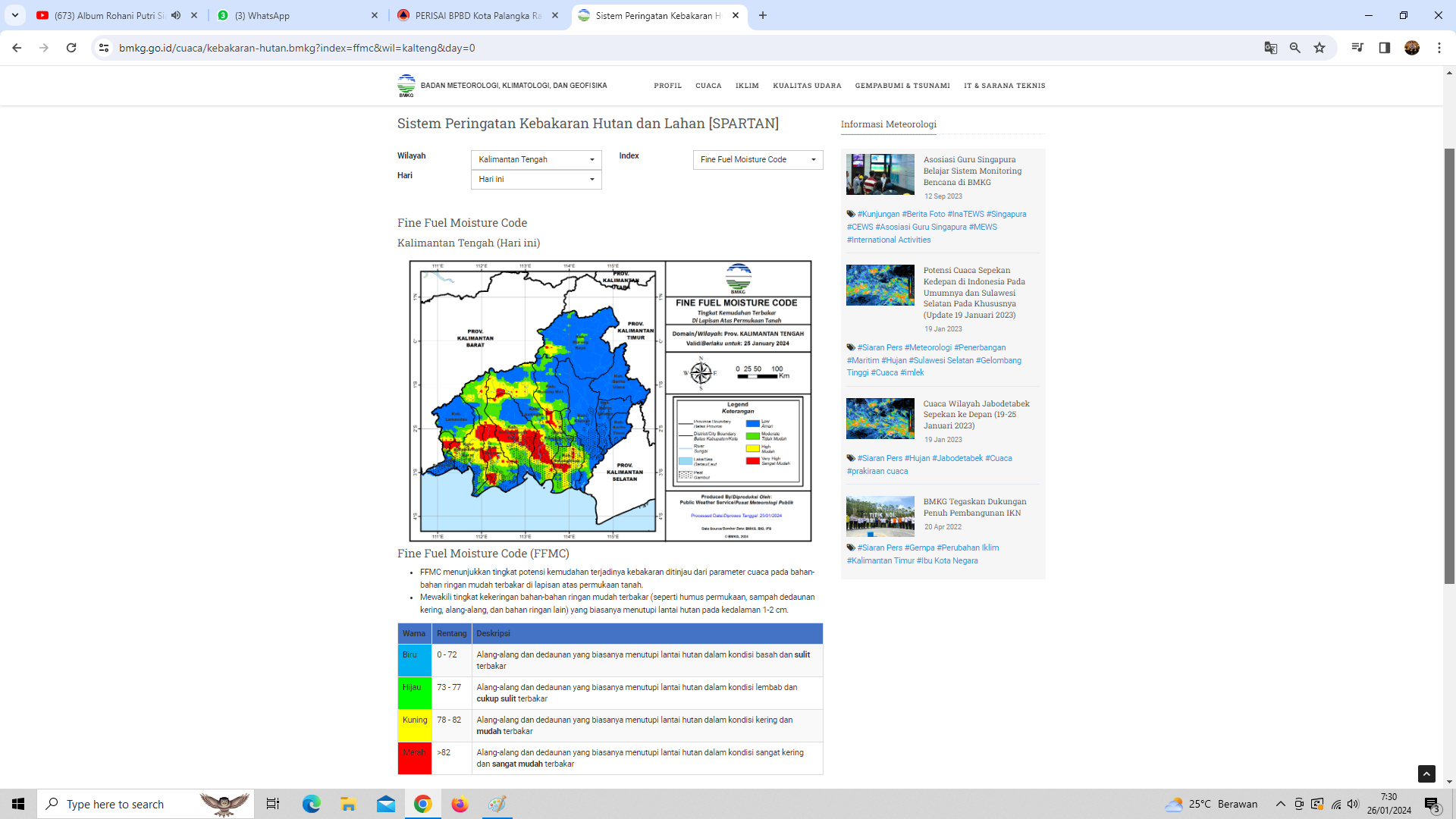Image resolution: width=1456 pixels, height=819 pixels.
Task: Open article Cuaca Wilayah Jabodetabek Sepekan ke Depan
Action: (976, 415)
